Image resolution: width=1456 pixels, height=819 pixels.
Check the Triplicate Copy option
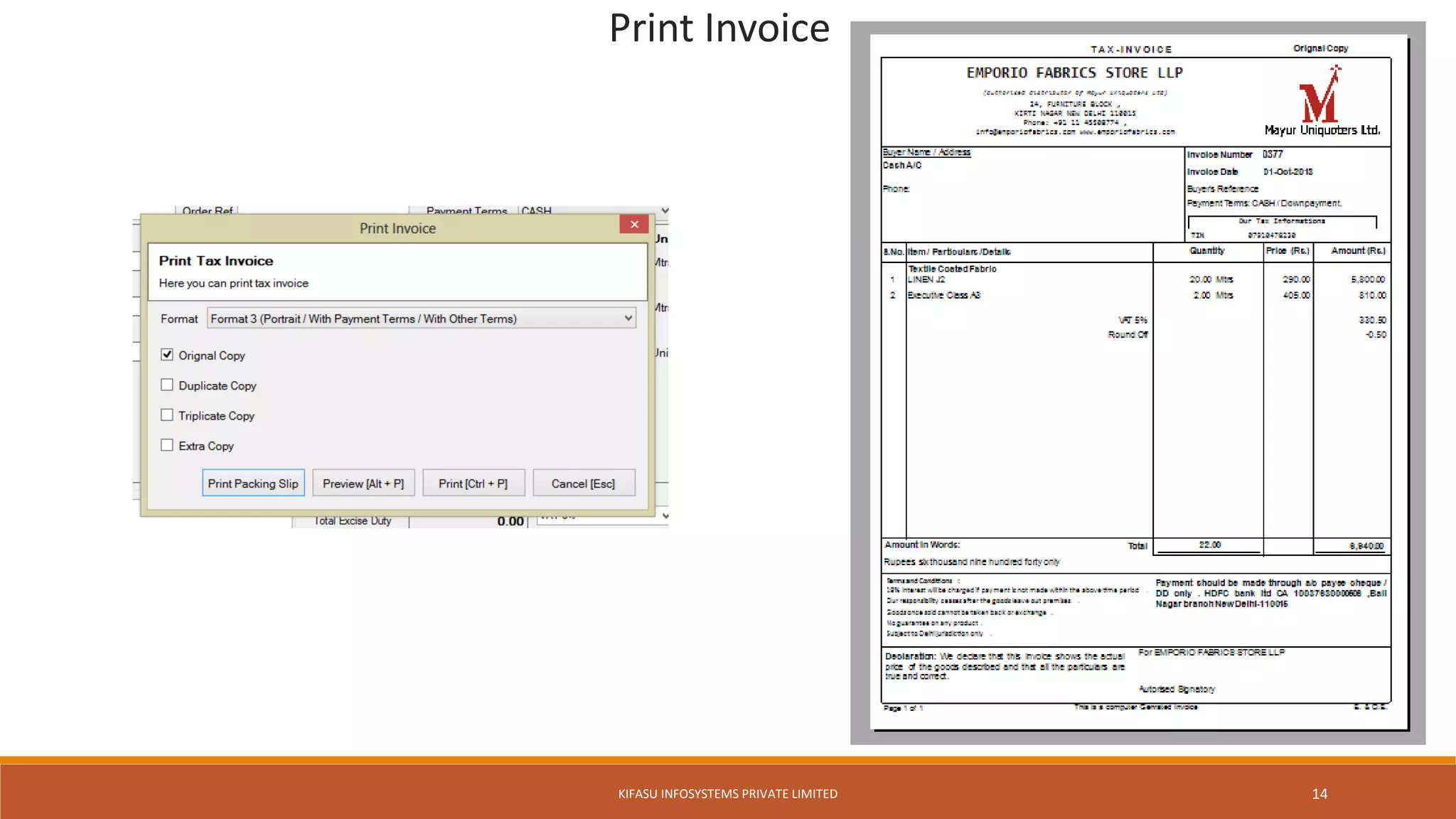[167, 414]
